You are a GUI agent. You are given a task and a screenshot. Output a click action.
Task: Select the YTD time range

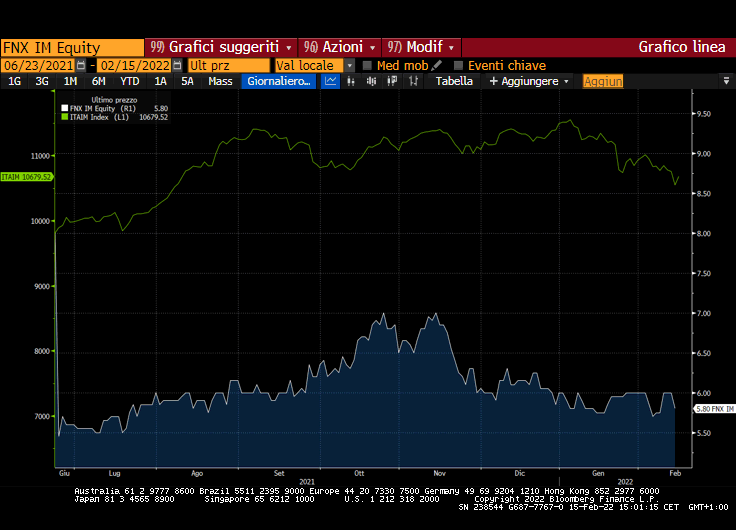click(129, 81)
